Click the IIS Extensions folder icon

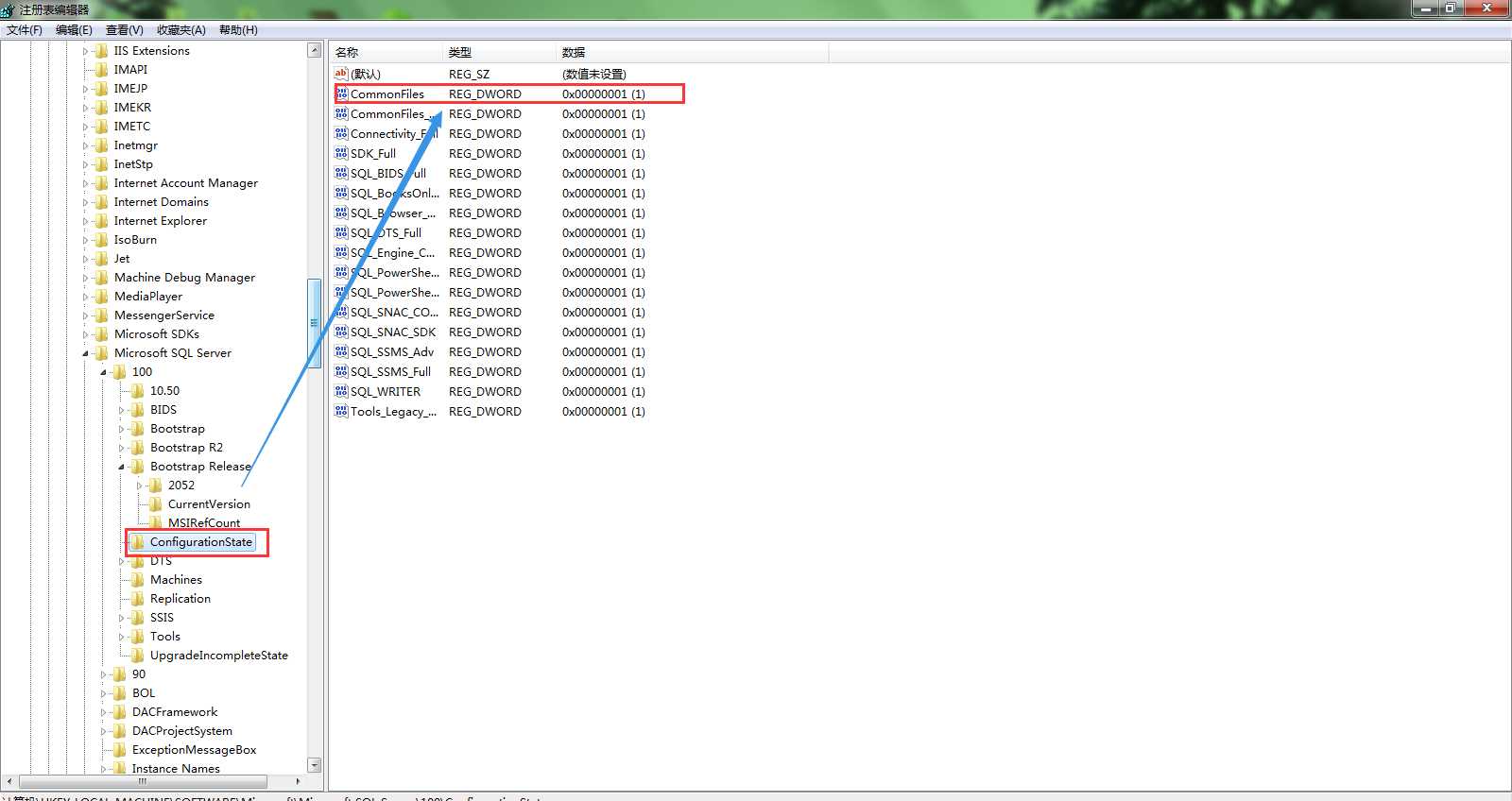coord(101,51)
